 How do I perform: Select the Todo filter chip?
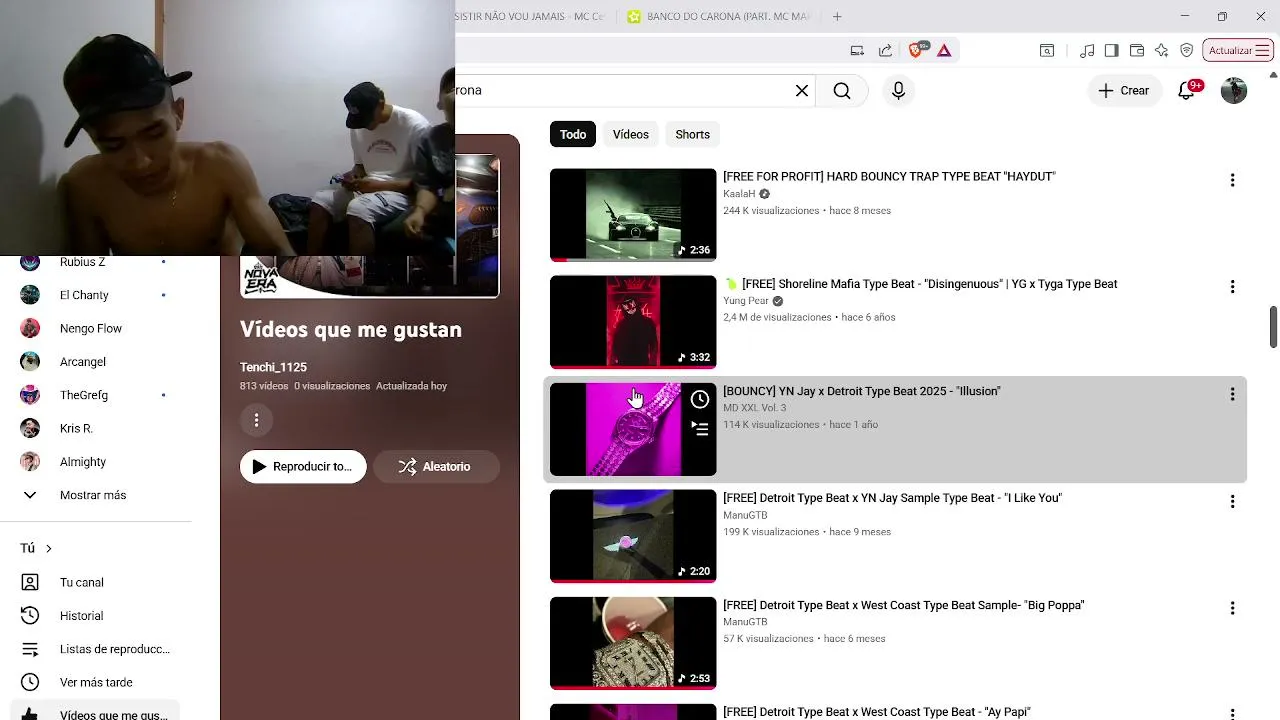tap(573, 134)
